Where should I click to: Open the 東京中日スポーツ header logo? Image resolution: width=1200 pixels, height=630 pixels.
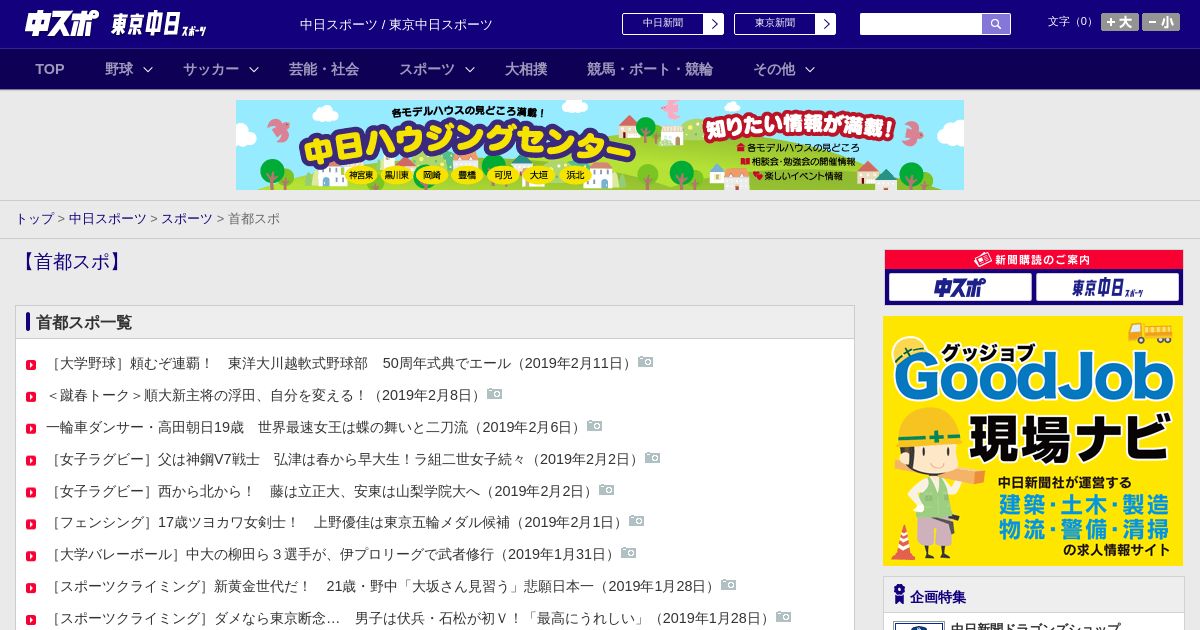point(159,24)
